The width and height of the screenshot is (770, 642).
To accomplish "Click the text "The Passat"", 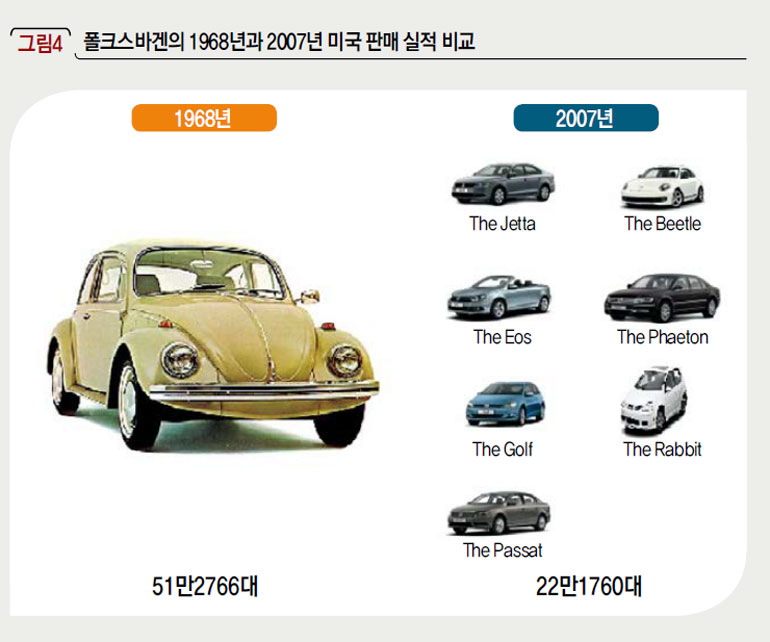I will pos(502,550).
